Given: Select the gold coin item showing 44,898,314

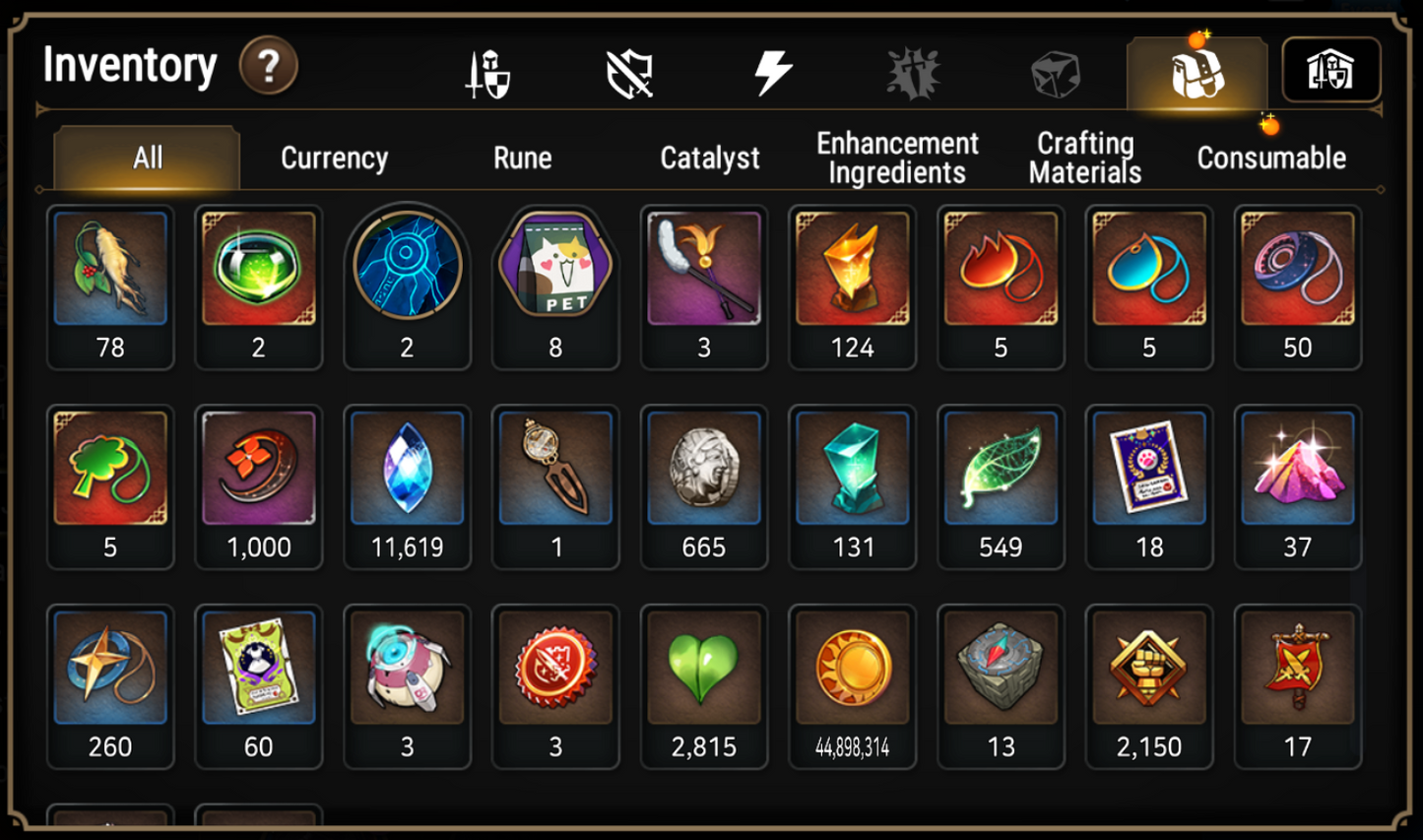Looking at the screenshot, I should (853, 686).
